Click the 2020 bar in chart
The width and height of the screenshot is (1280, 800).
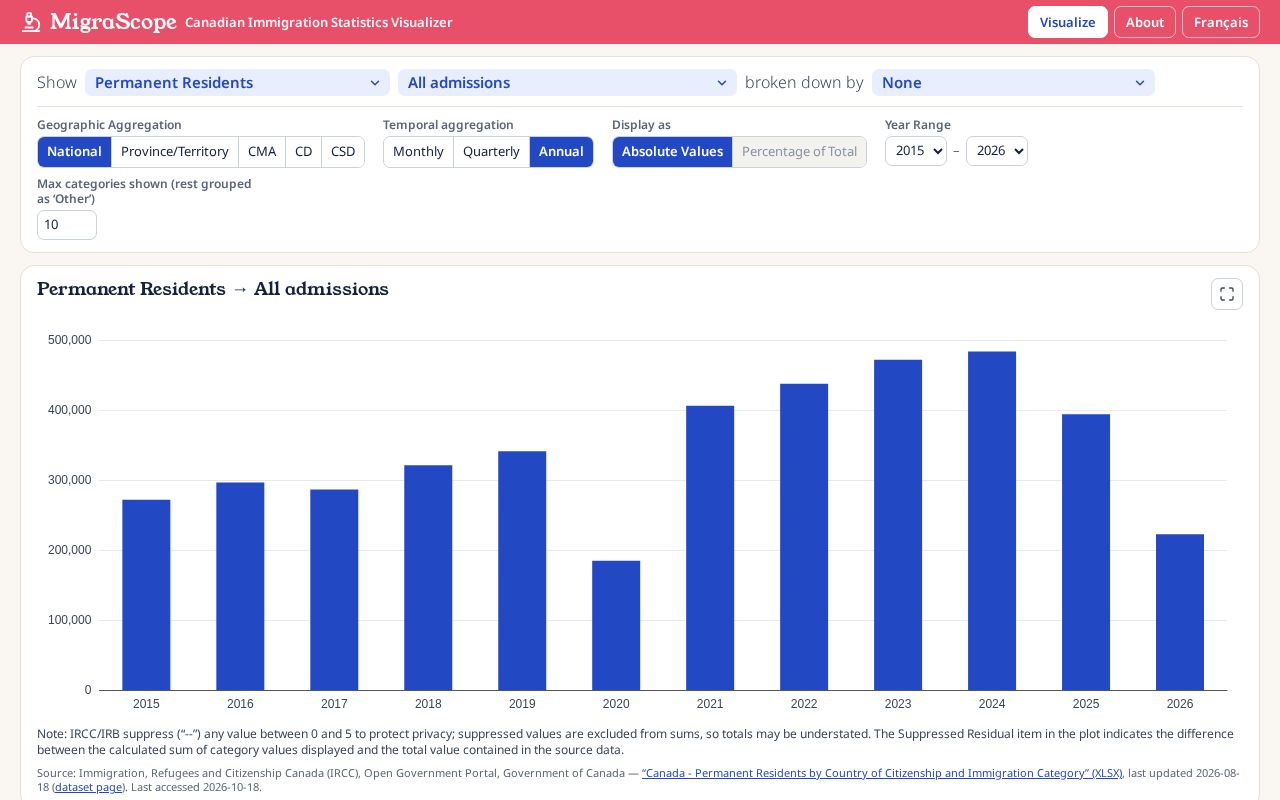(616, 625)
